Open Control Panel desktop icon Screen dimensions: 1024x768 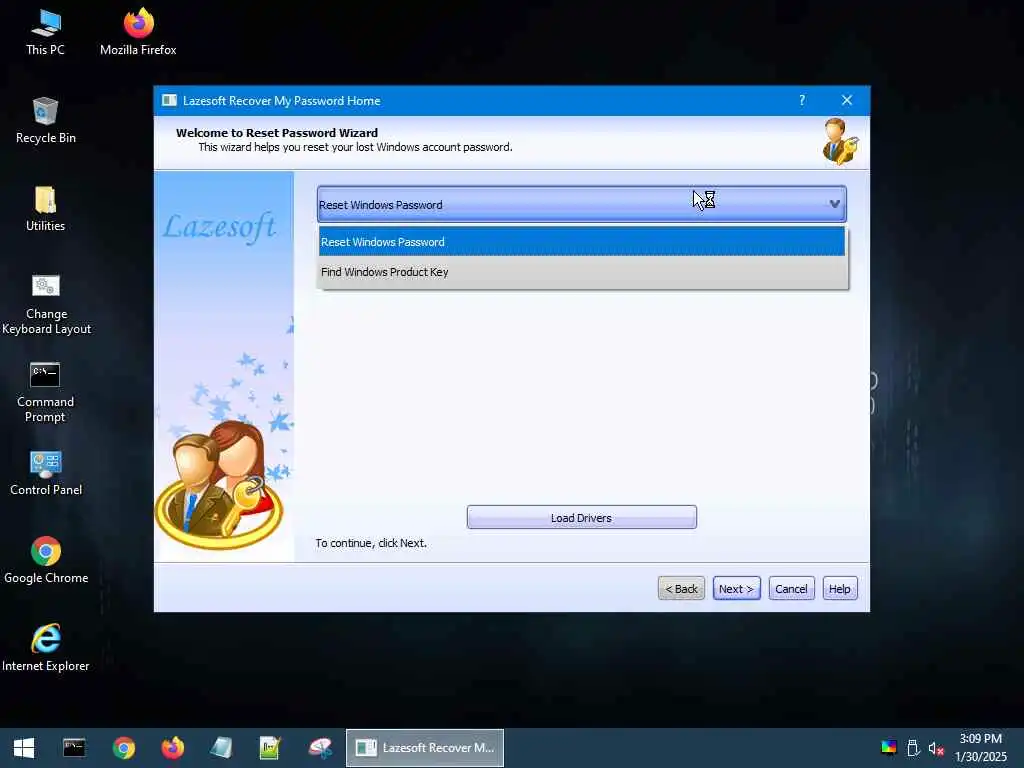coord(46,473)
